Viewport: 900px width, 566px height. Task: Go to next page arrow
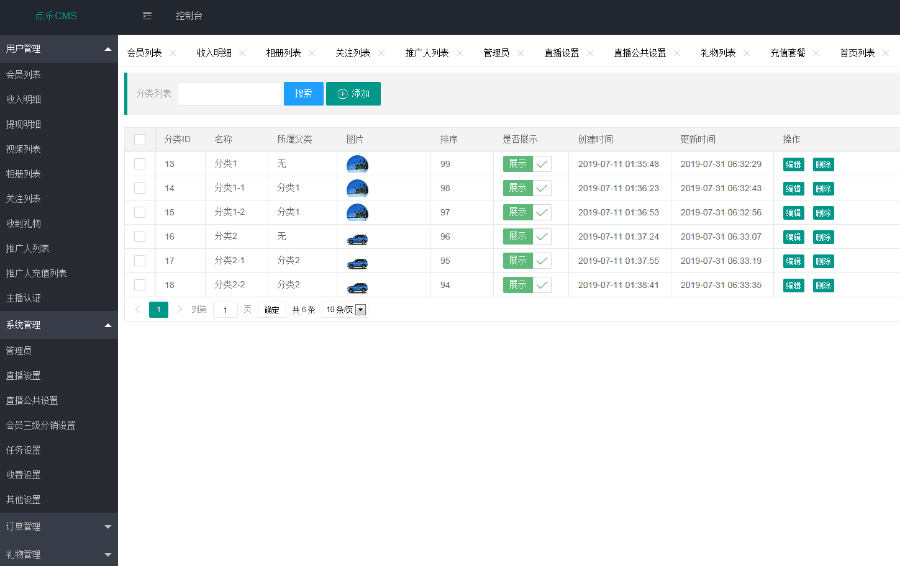pos(180,309)
